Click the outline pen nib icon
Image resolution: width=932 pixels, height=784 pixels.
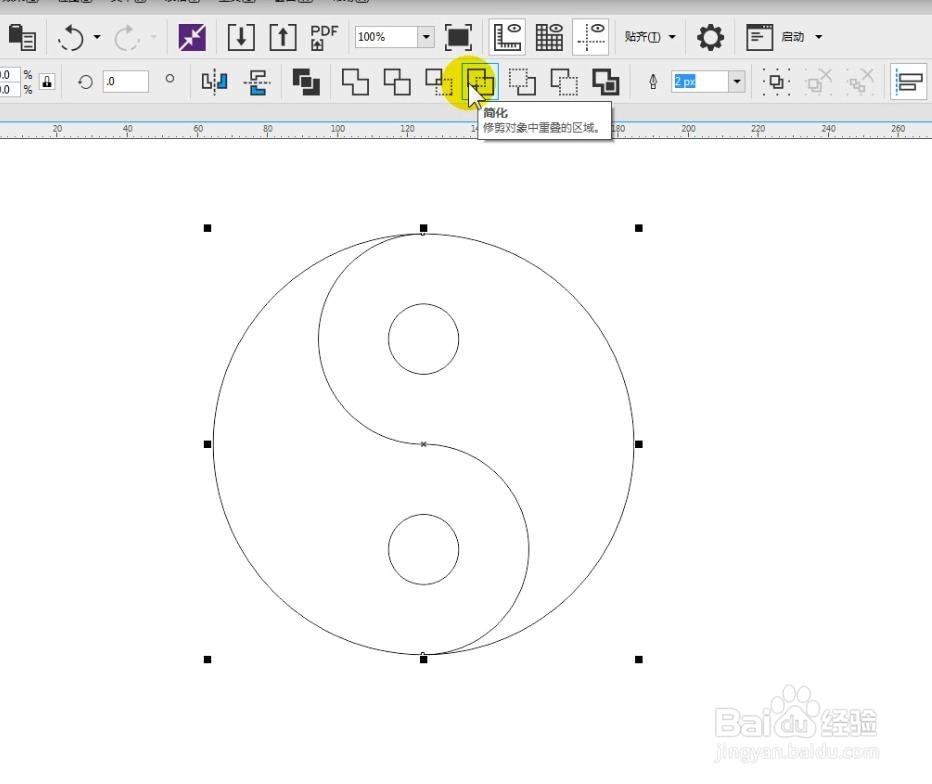653,81
